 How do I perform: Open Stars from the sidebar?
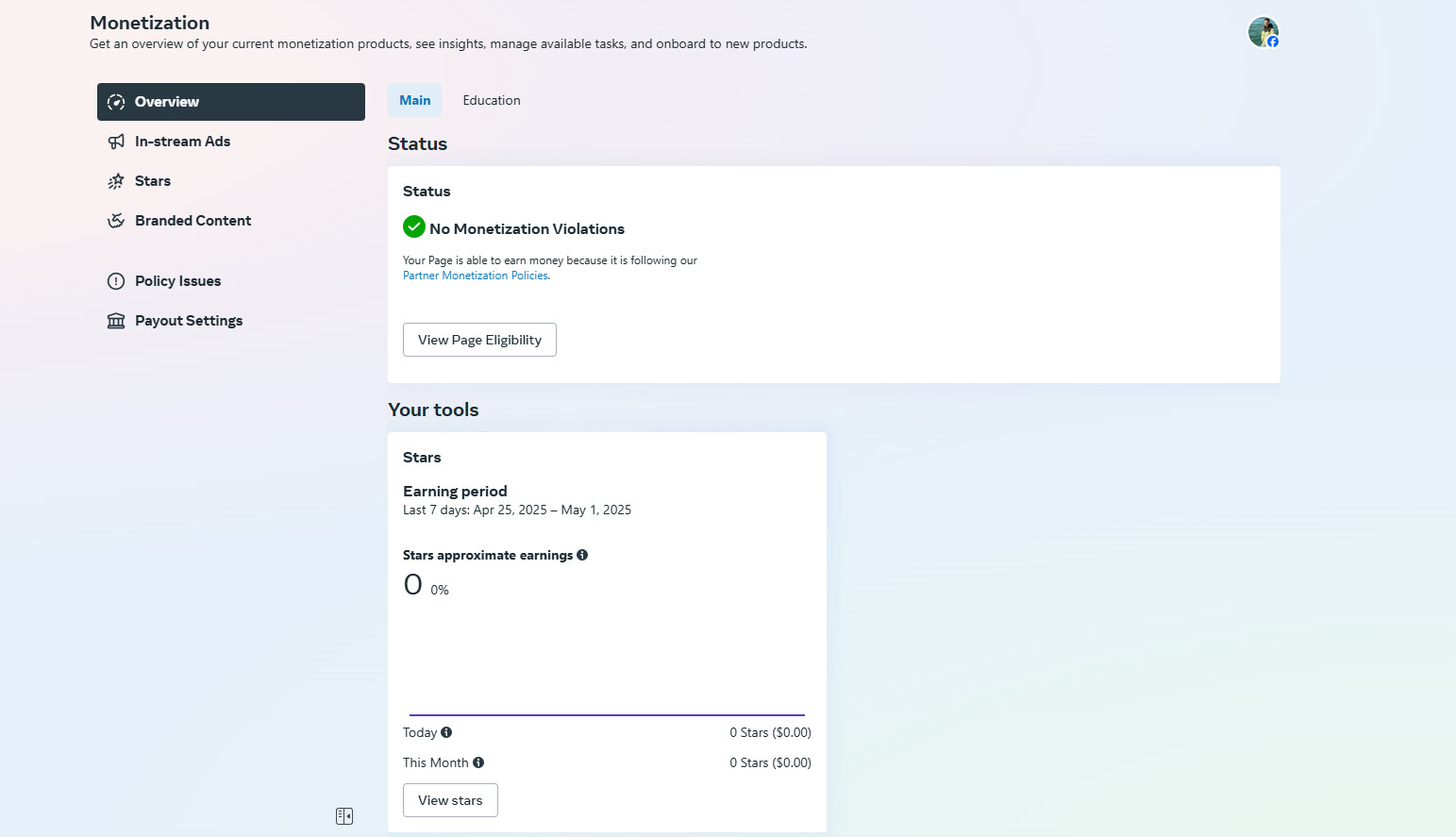tap(230, 181)
